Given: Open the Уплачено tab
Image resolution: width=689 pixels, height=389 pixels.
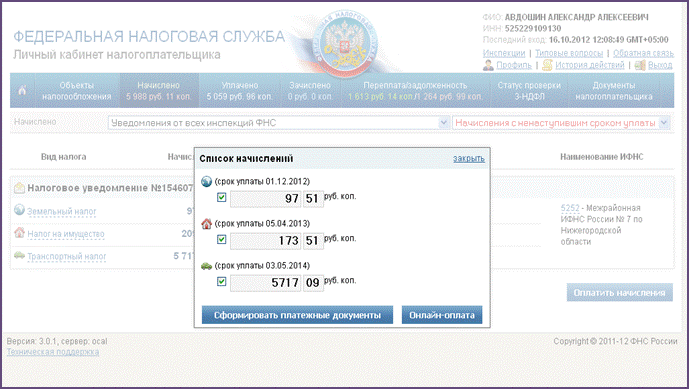Looking at the screenshot, I should [x=239, y=91].
